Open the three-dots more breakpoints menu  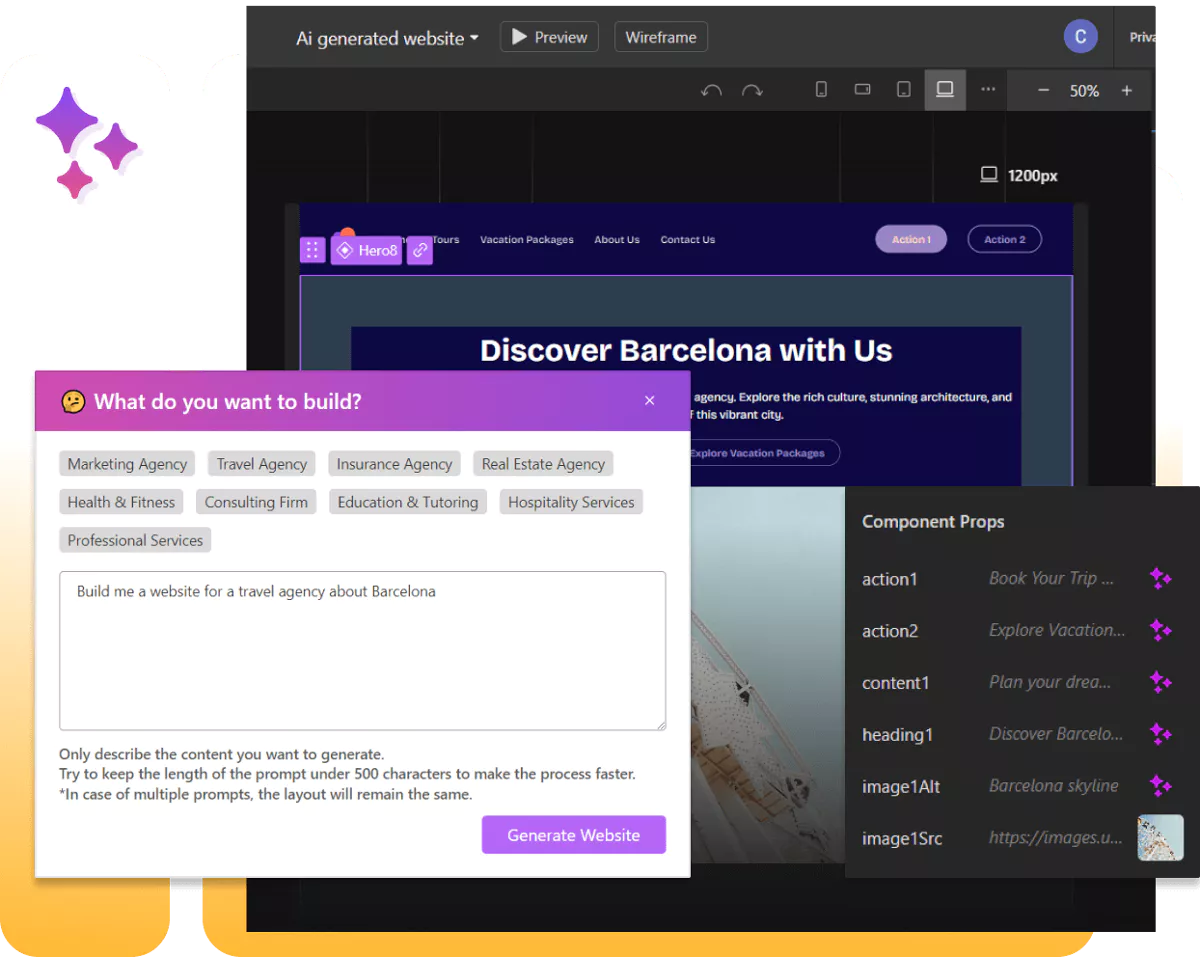coord(988,90)
